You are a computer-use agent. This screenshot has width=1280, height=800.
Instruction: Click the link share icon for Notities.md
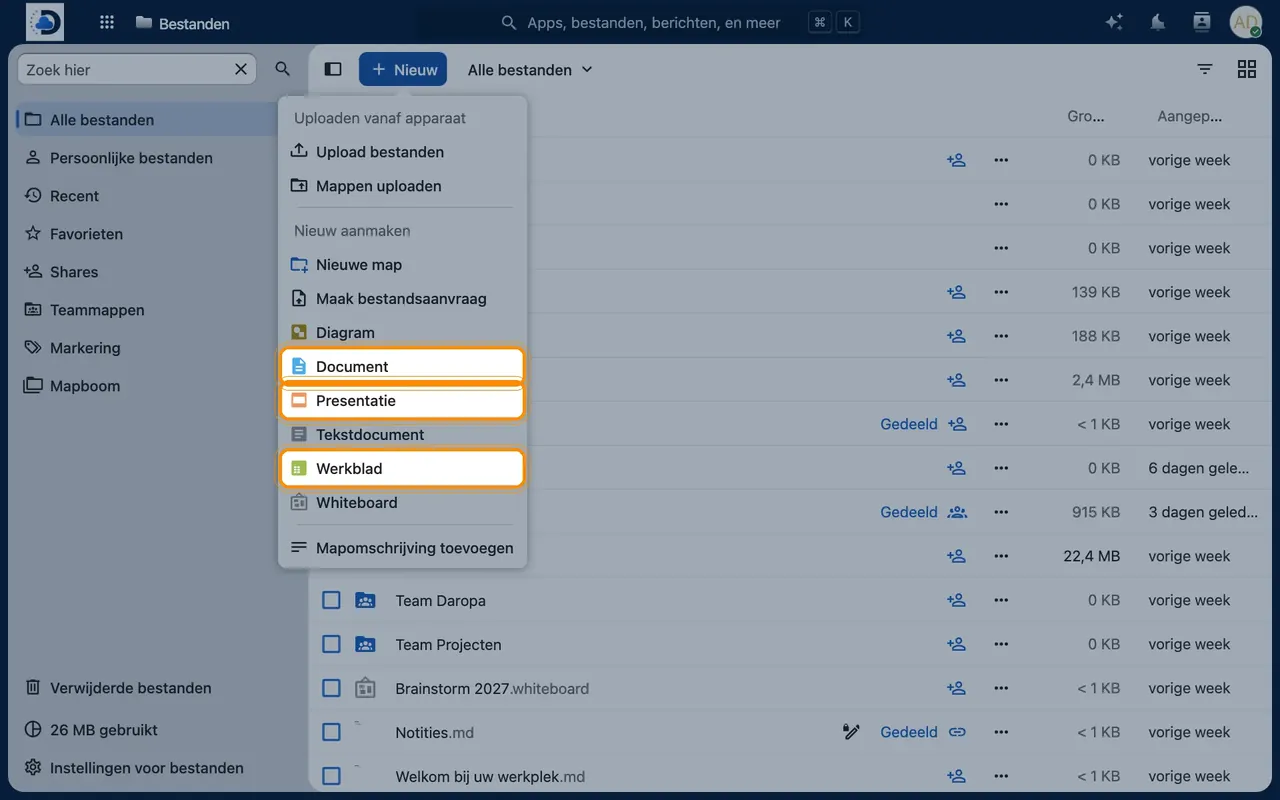click(x=957, y=732)
